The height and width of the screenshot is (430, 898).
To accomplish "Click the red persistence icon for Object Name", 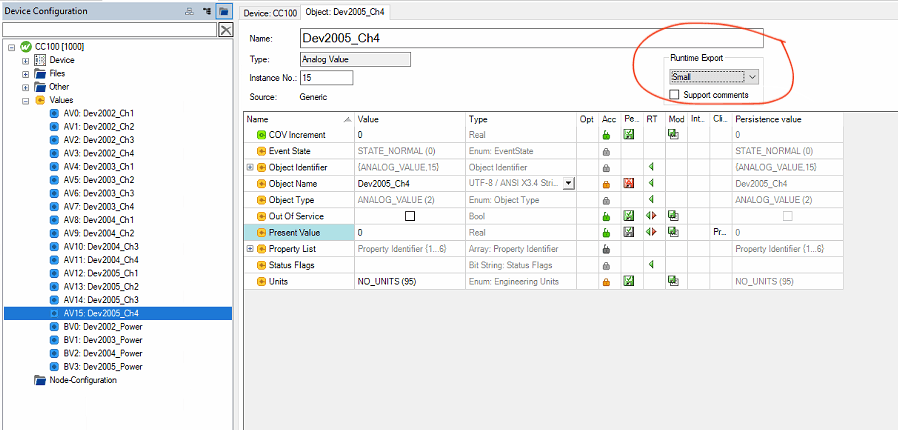I will pos(628,183).
